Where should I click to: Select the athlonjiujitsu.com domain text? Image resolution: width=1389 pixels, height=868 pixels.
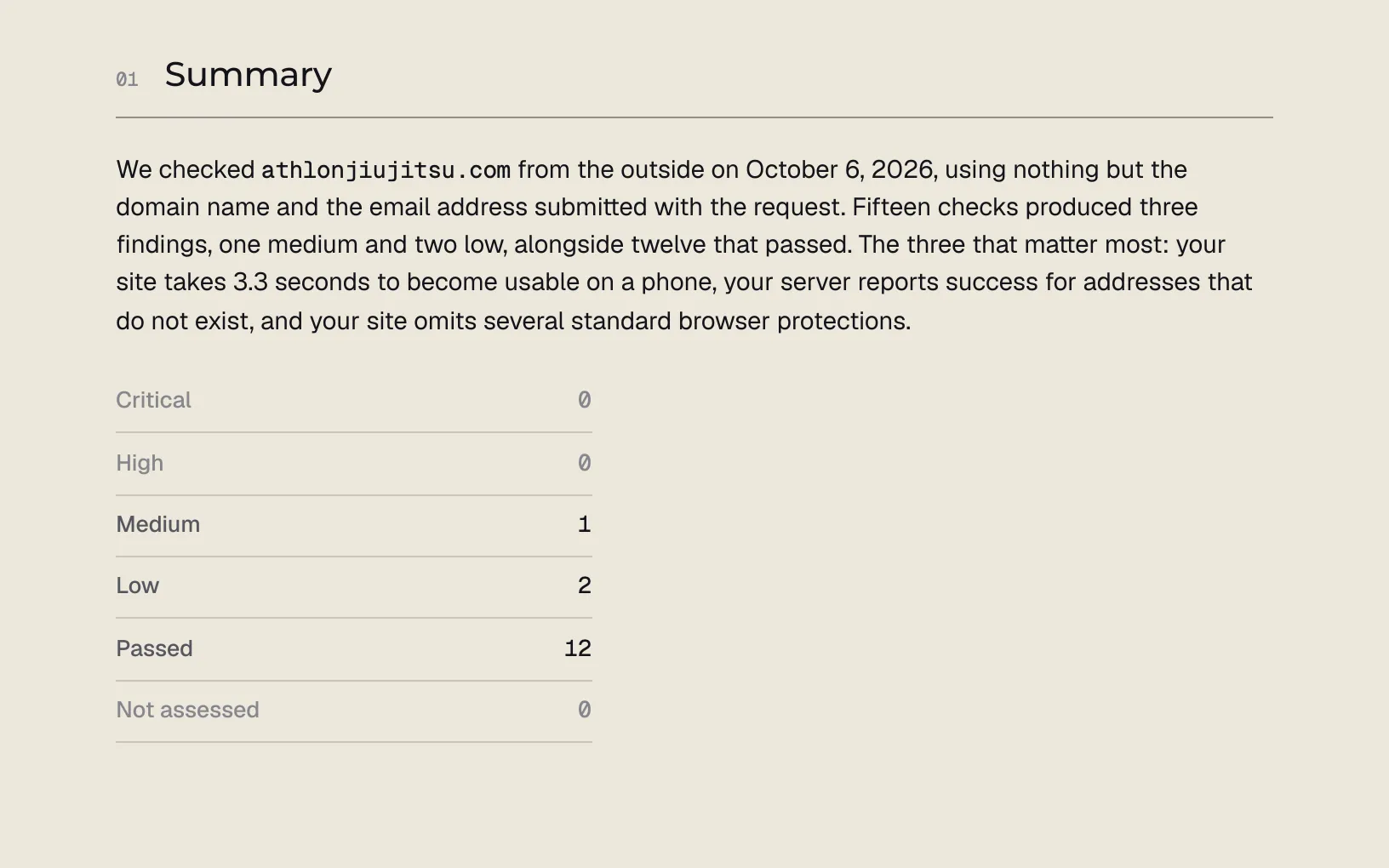[386, 170]
